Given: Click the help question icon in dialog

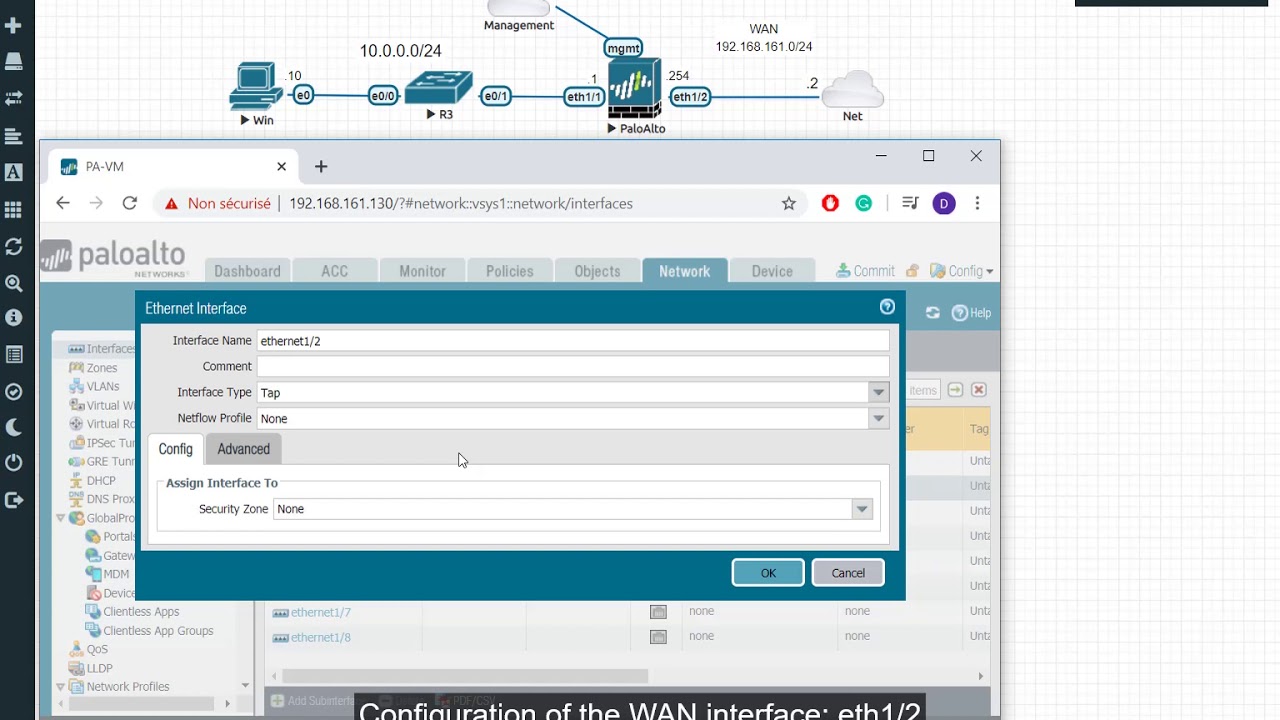Looking at the screenshot, I should pos(887,307).
